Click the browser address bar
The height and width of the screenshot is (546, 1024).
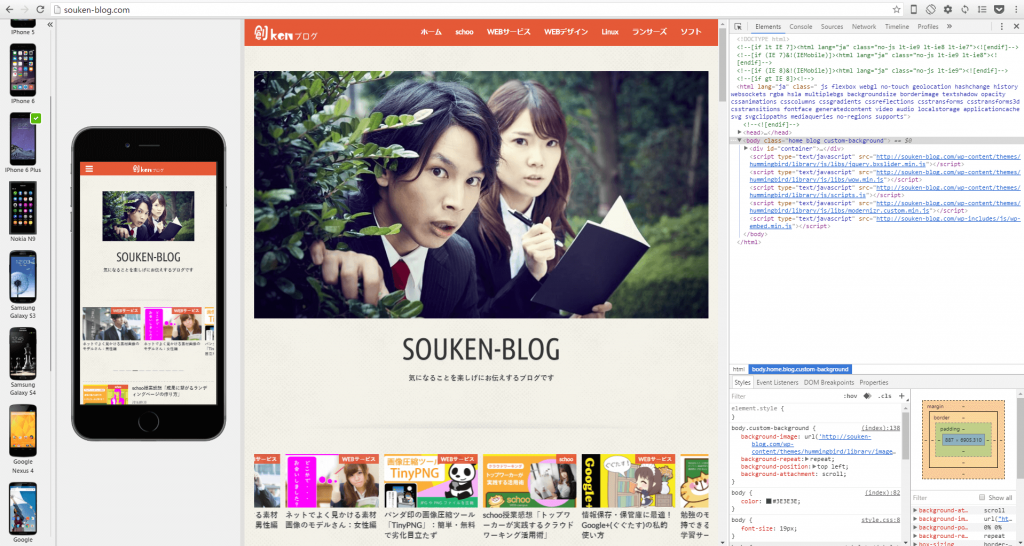[x=470, y=10]
